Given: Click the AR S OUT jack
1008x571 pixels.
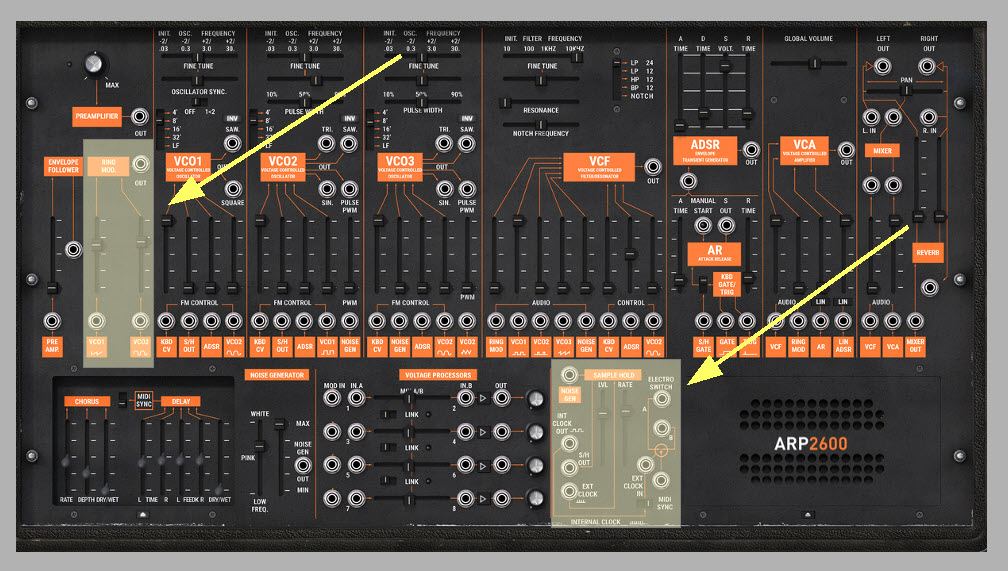Looking at the screenshot, I should [x=726, y=226].
